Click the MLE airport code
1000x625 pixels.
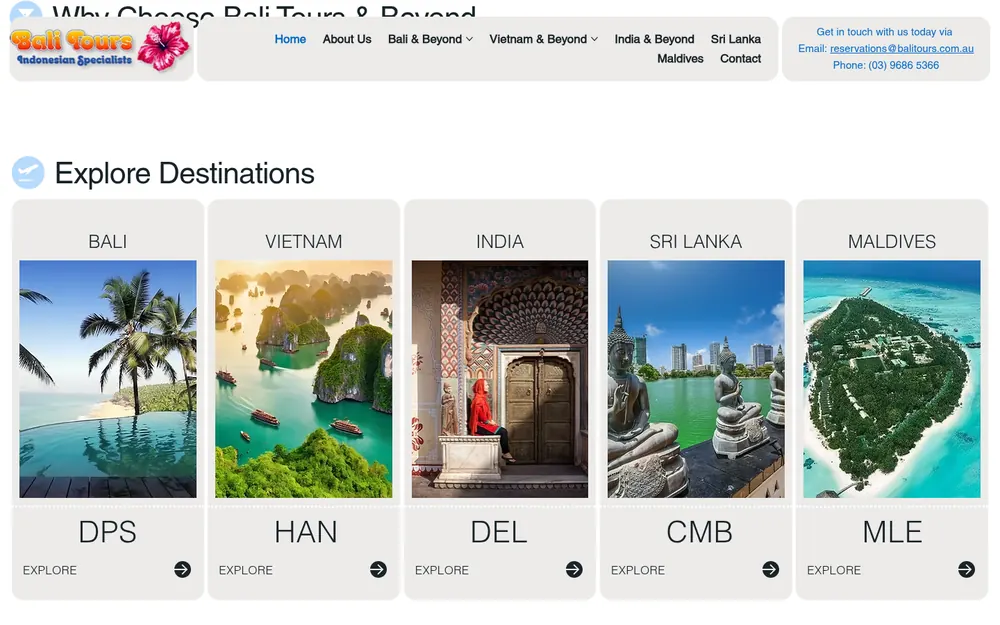tap(892, 532)
